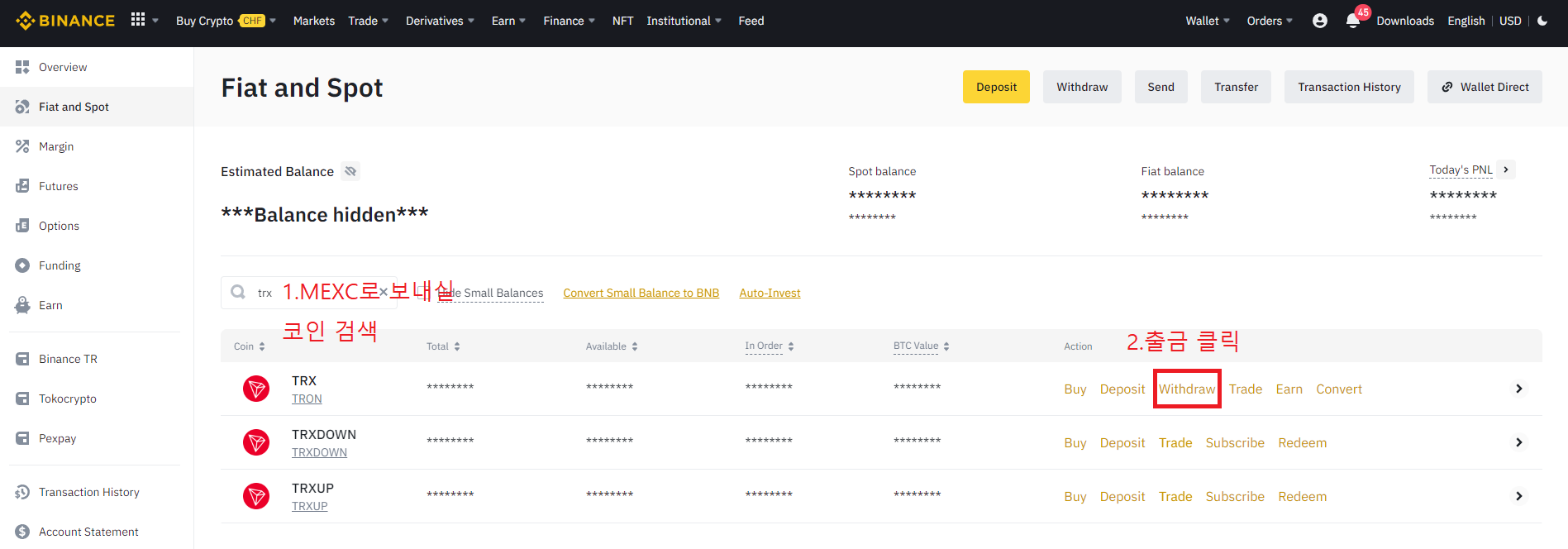Image resolution: width=1568 pixels, height=549 pixels.
Task: Expand the TRXDOWN row chevron
Action: (x=1518, y=442)
